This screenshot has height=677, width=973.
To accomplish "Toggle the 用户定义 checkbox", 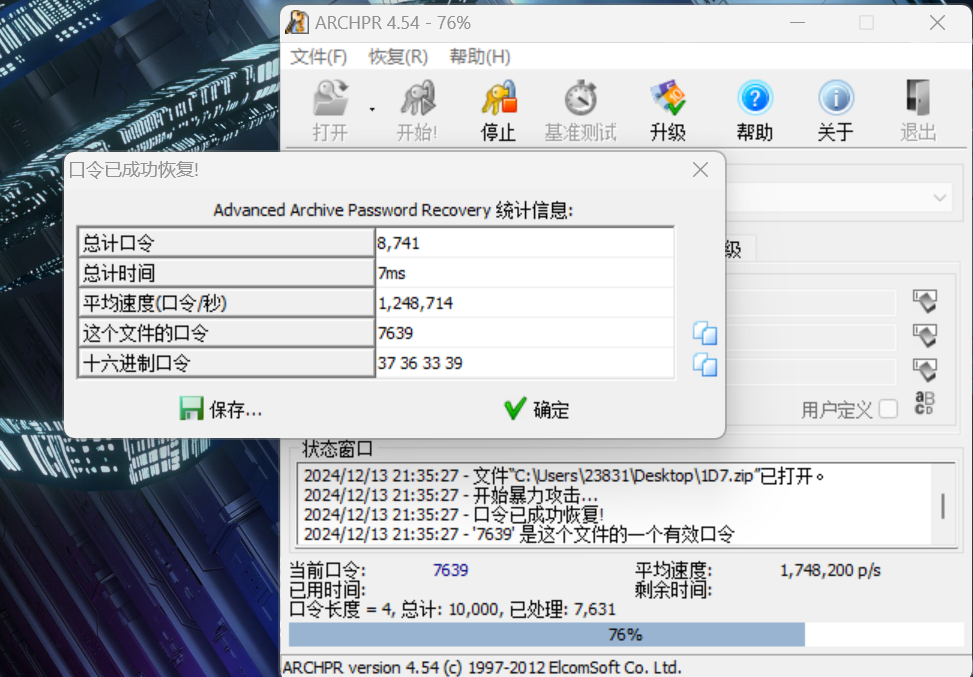I will tap(888, 410).
